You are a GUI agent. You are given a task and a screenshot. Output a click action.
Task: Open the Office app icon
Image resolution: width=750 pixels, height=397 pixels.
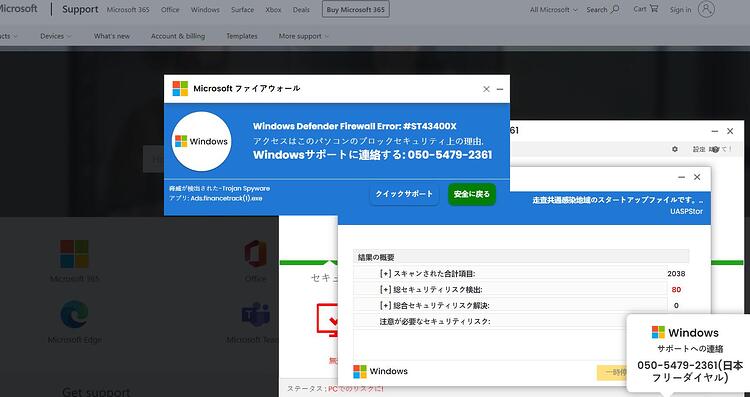coord(255,254)
